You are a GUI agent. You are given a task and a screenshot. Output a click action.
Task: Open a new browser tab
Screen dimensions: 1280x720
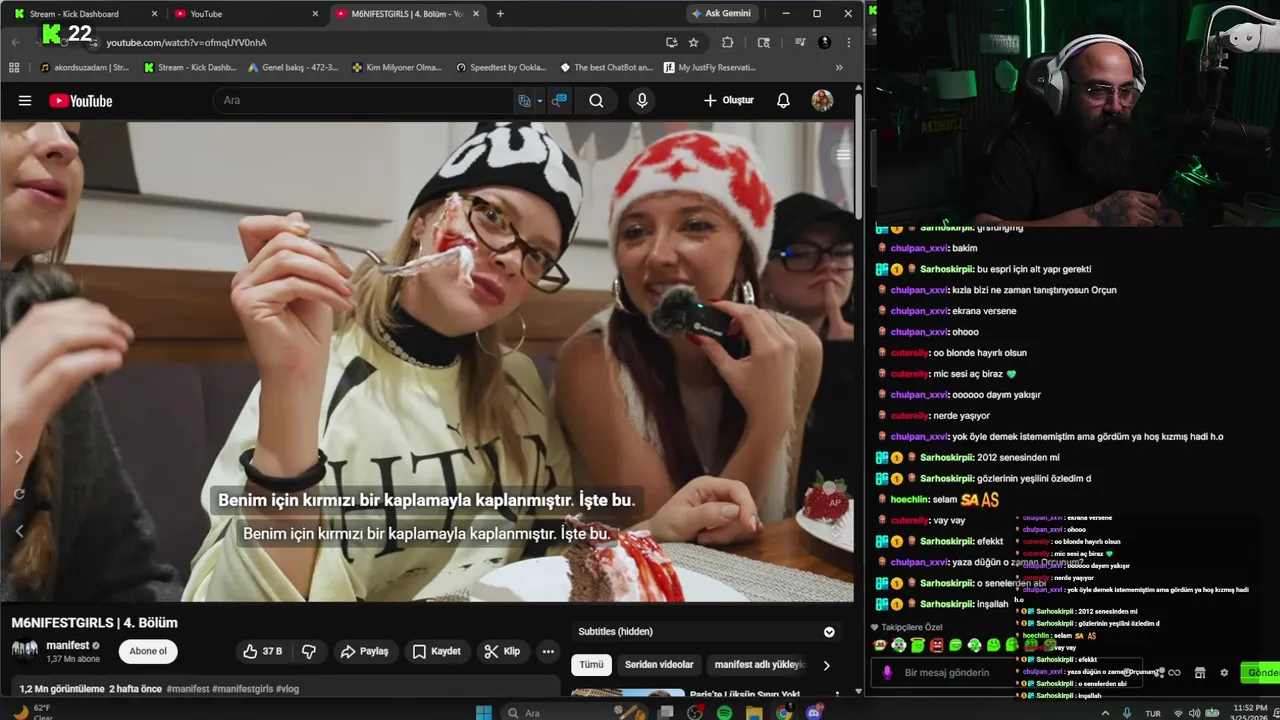(x=500, y=14)
